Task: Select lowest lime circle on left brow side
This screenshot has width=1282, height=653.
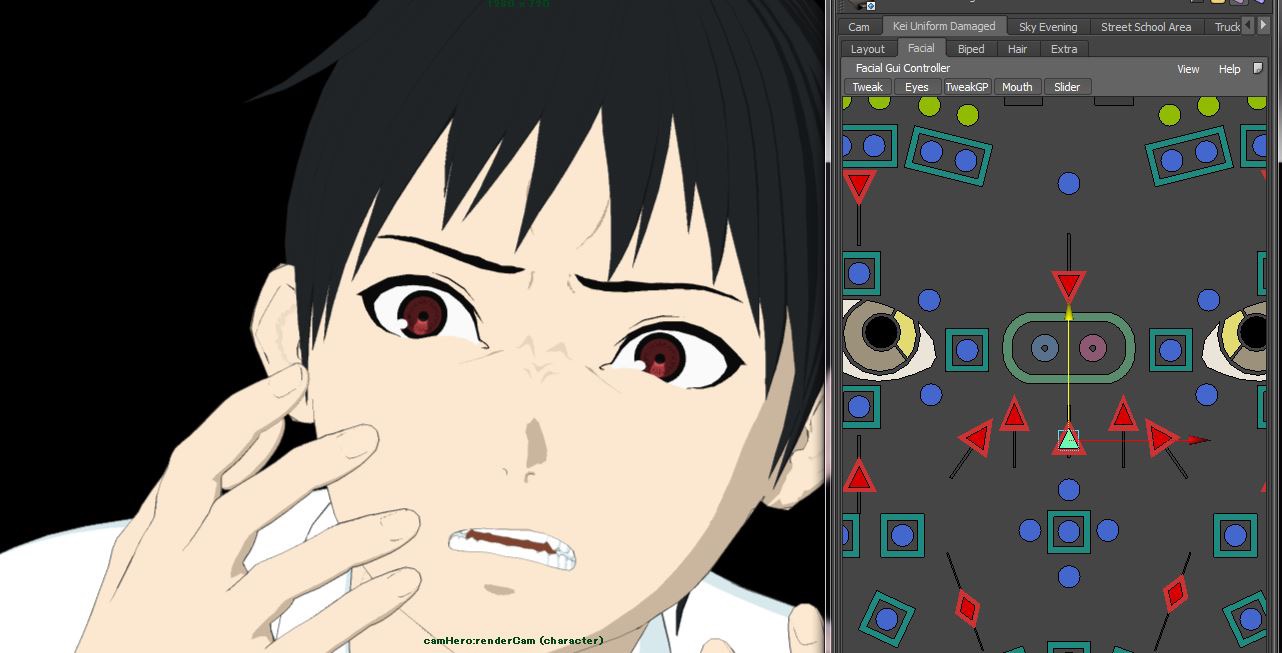Action: (967, 117)
